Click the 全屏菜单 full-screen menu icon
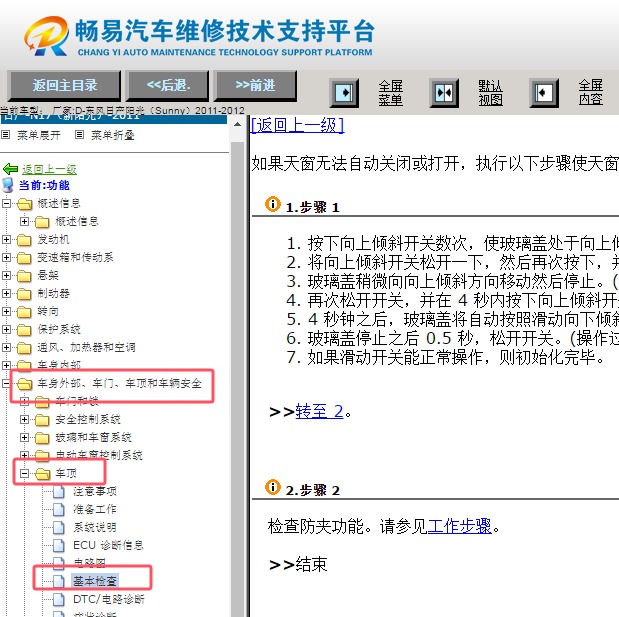This screenshot has height=617, width=619. click(344, 93)
